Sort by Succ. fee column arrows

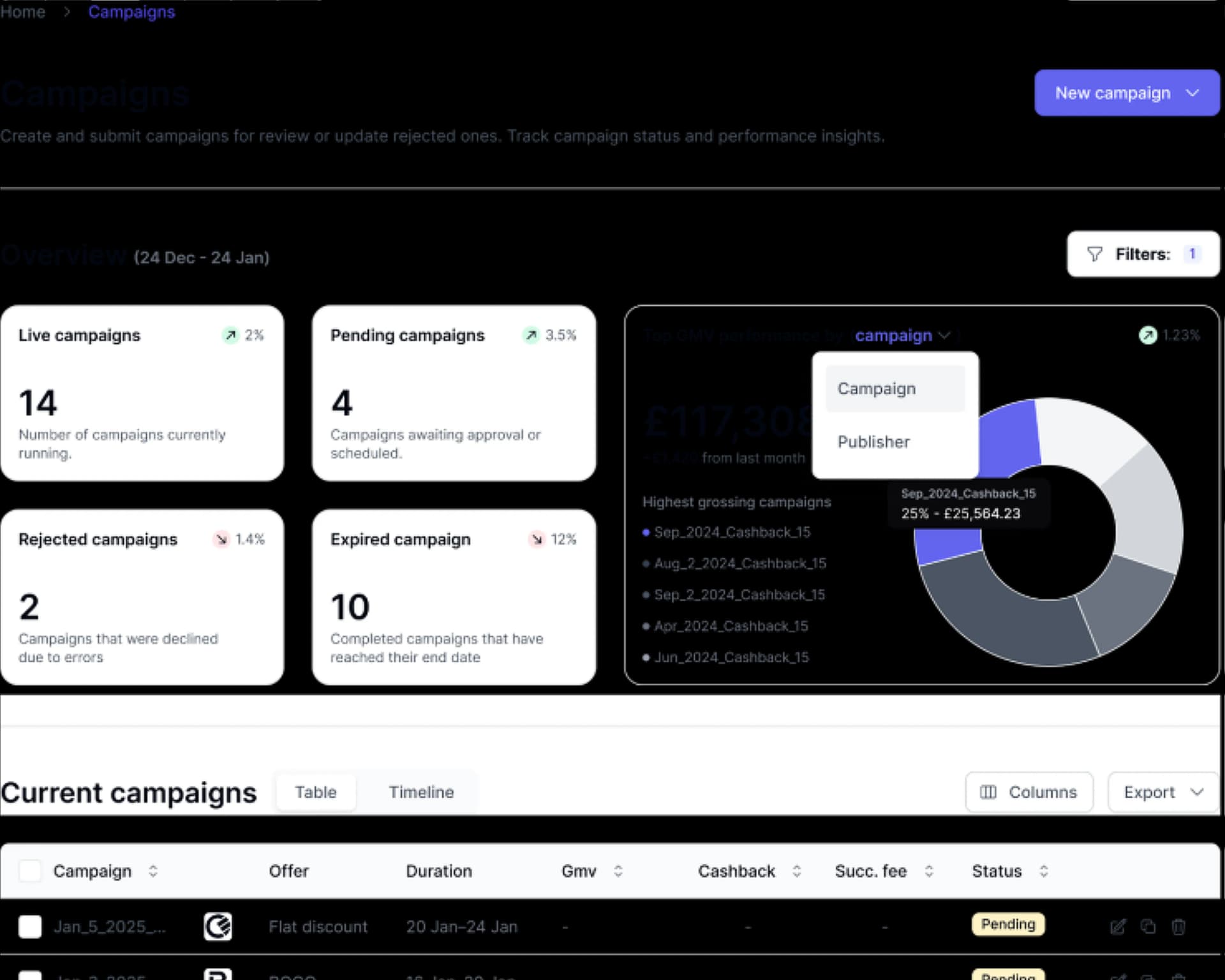(929, 871)
